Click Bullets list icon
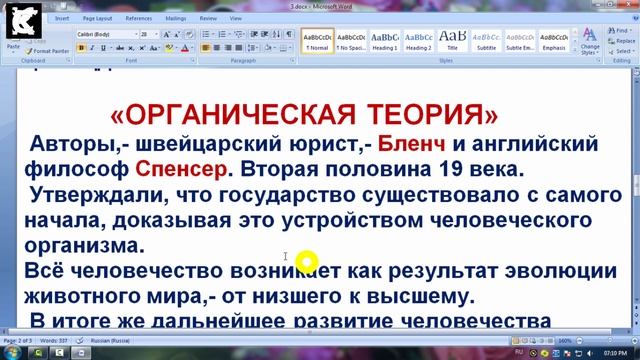This screenshot has width=640, height=360. (x=207, y=34)
